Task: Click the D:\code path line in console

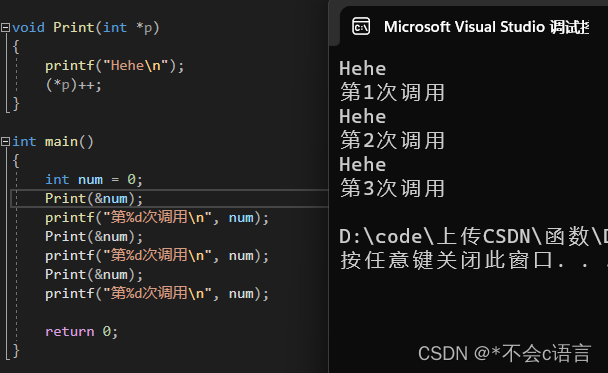Action: (x=473, y=237)
